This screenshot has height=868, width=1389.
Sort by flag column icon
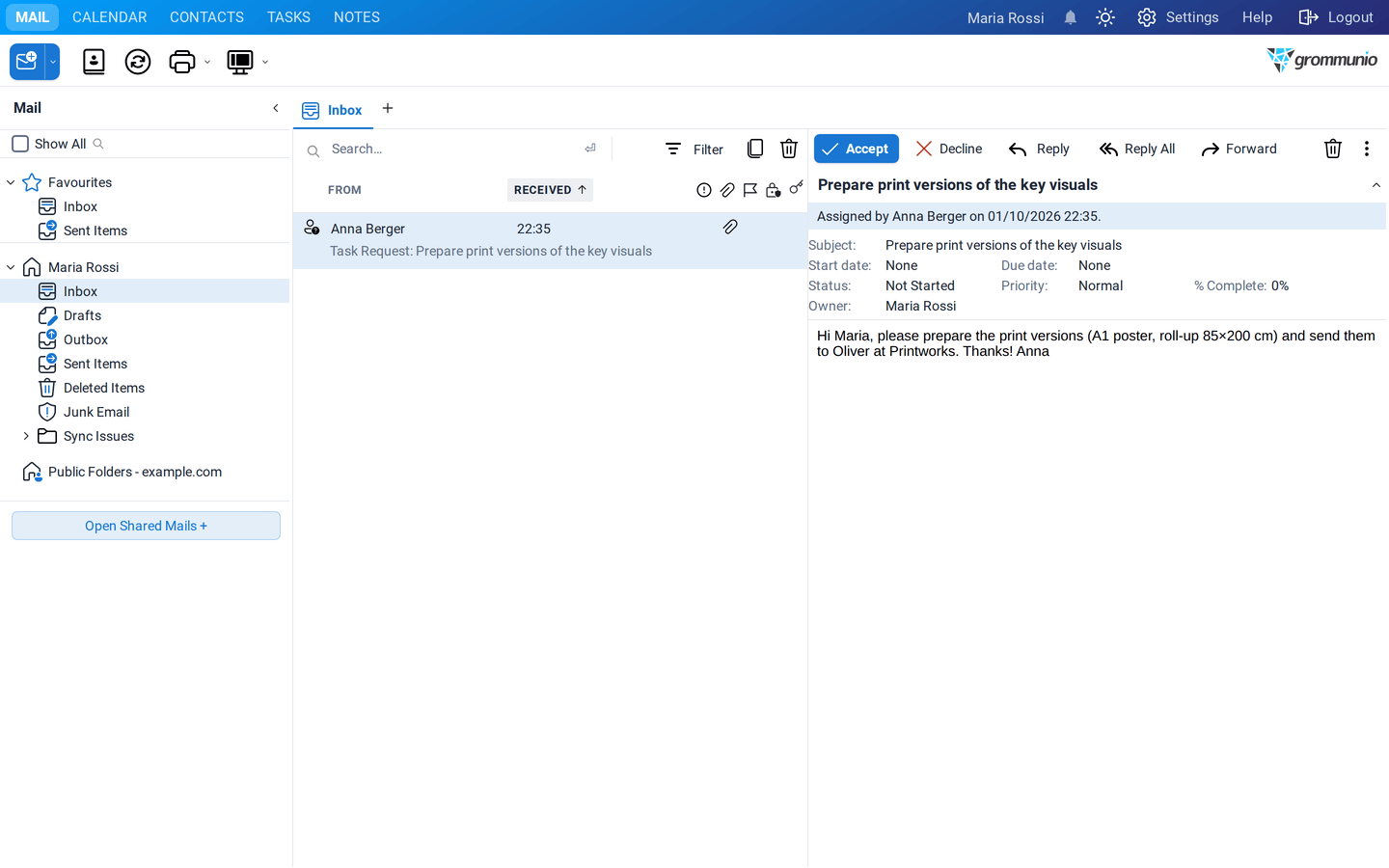coord(750,190)
